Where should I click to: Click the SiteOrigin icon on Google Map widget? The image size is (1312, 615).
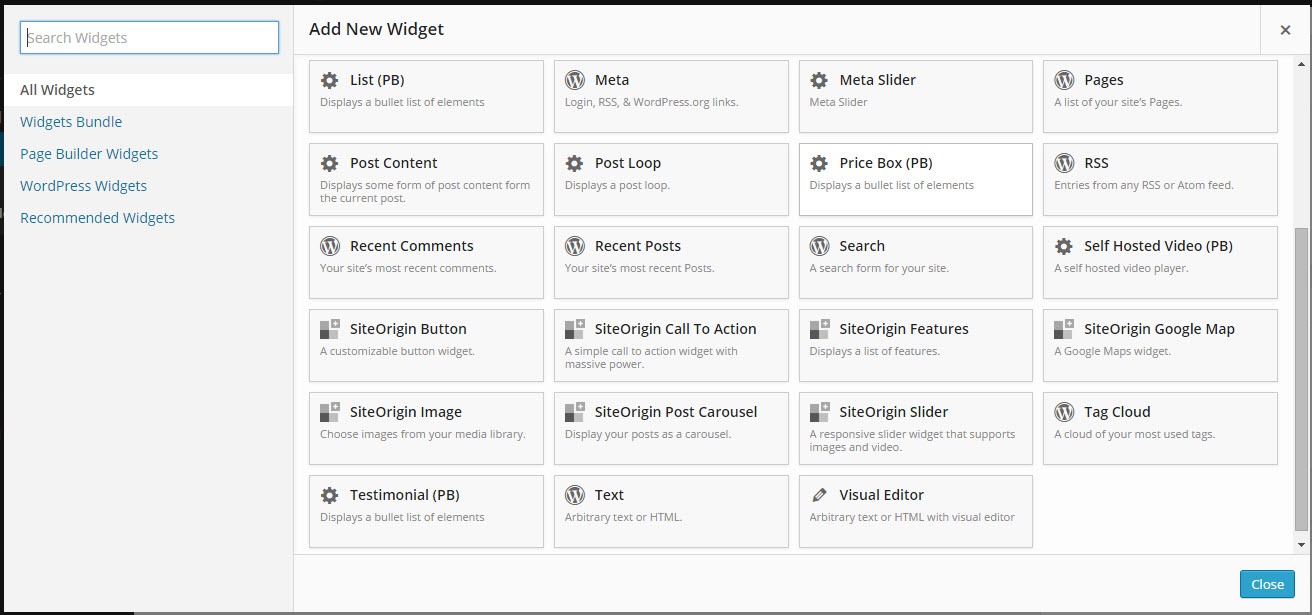click(x=1064, y=329)
